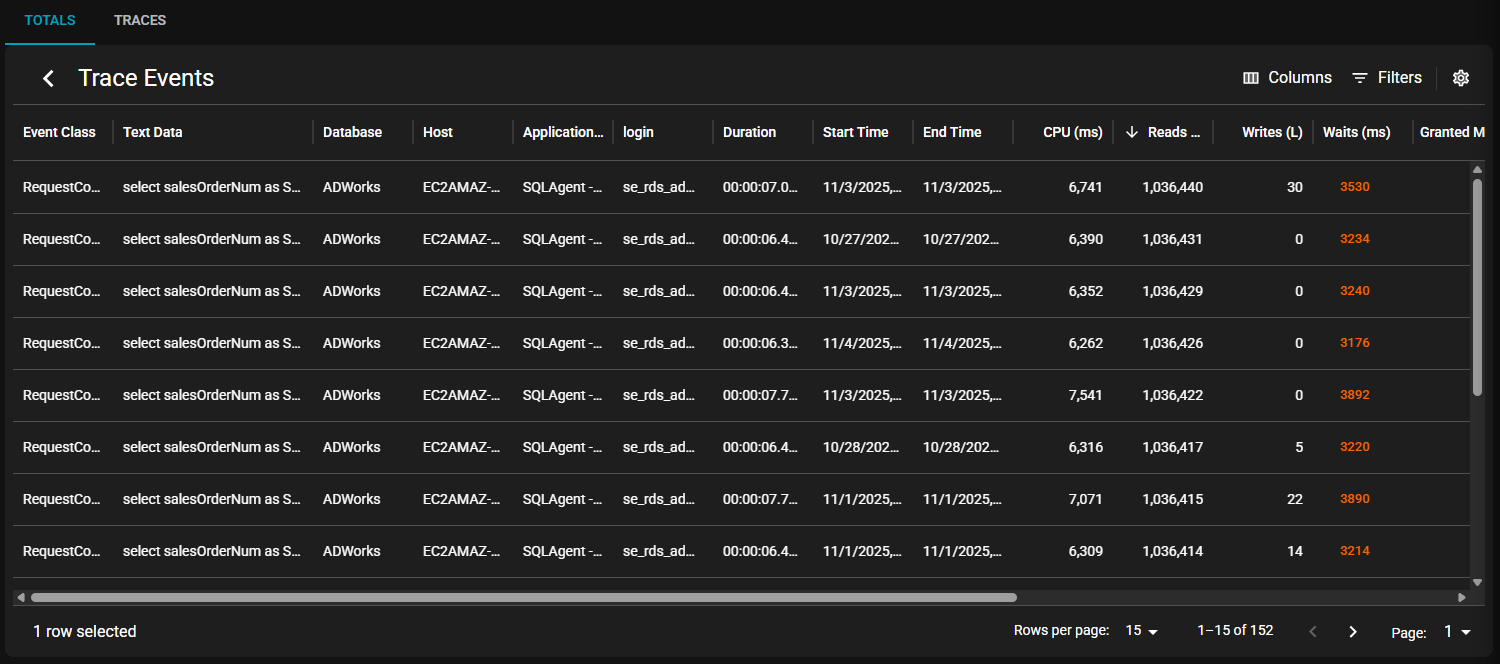
Task: Open the Filters panel
Action: pos(1386,78)
